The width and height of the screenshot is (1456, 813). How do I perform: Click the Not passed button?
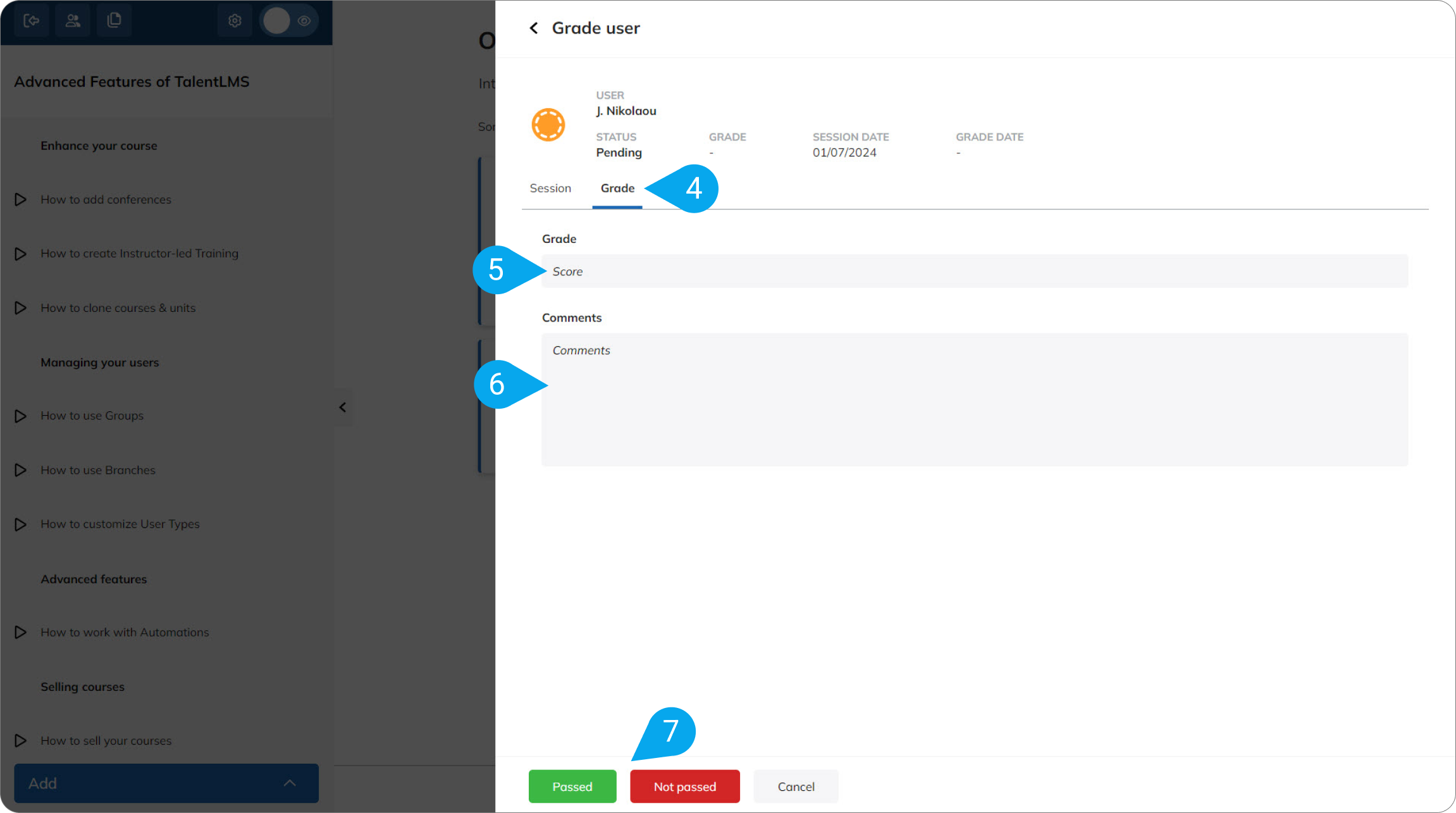[684, 786]
